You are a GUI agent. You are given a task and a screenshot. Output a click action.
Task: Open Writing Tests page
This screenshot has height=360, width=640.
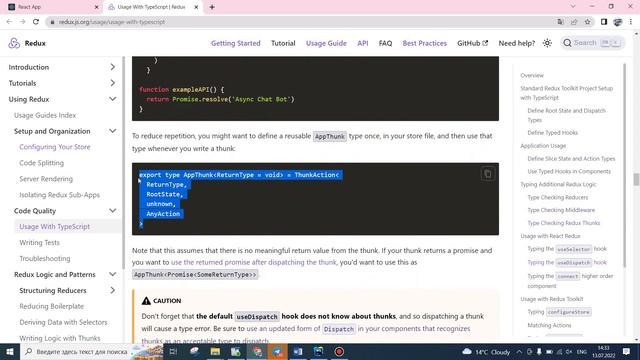[40, 242]
